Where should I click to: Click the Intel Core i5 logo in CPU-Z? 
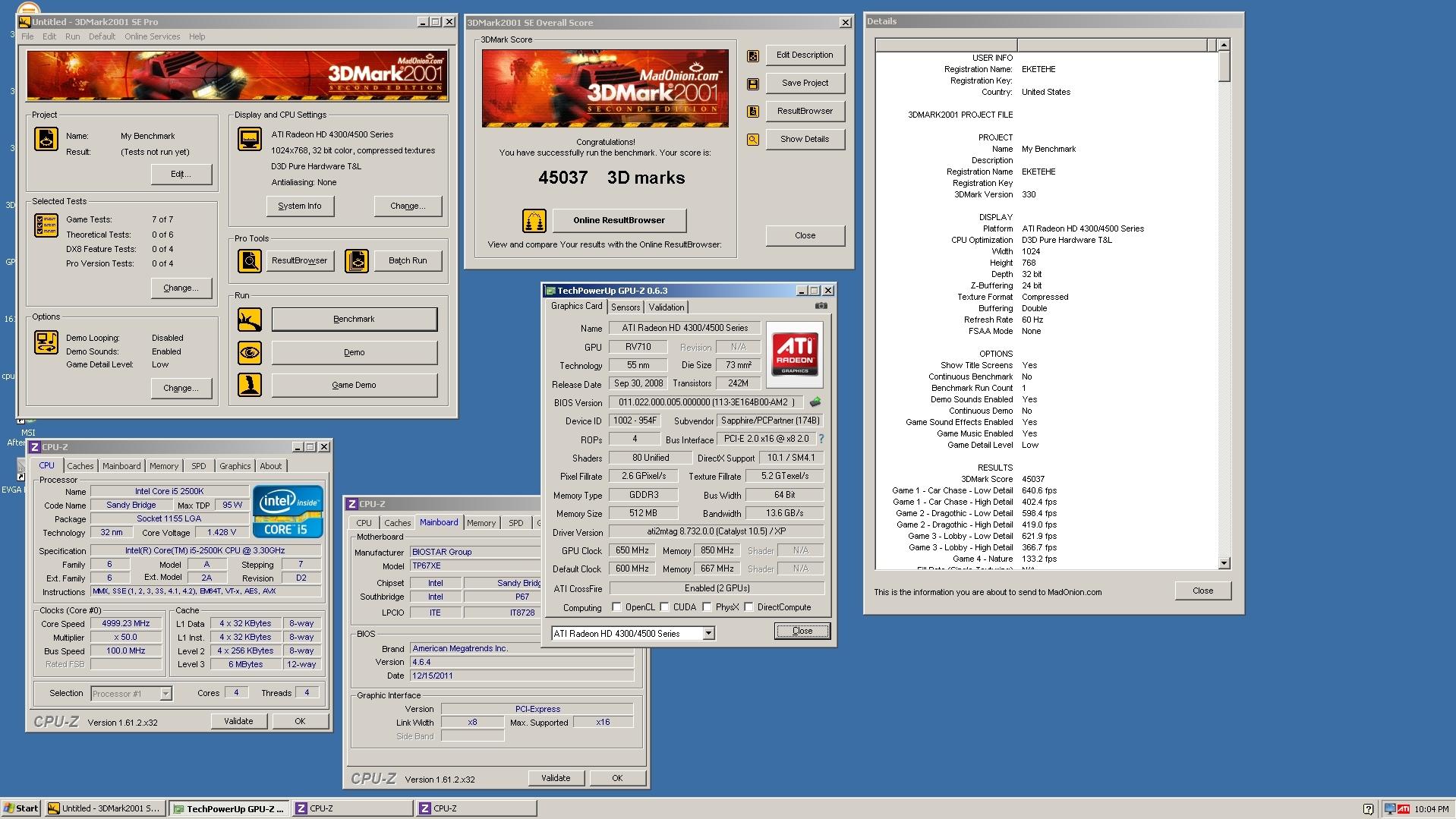[x=288, y=511]
